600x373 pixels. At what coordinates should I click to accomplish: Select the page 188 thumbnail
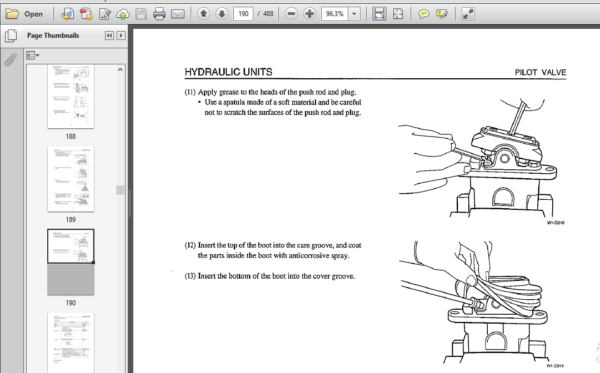pyautogui.click(x=71, y=96)
